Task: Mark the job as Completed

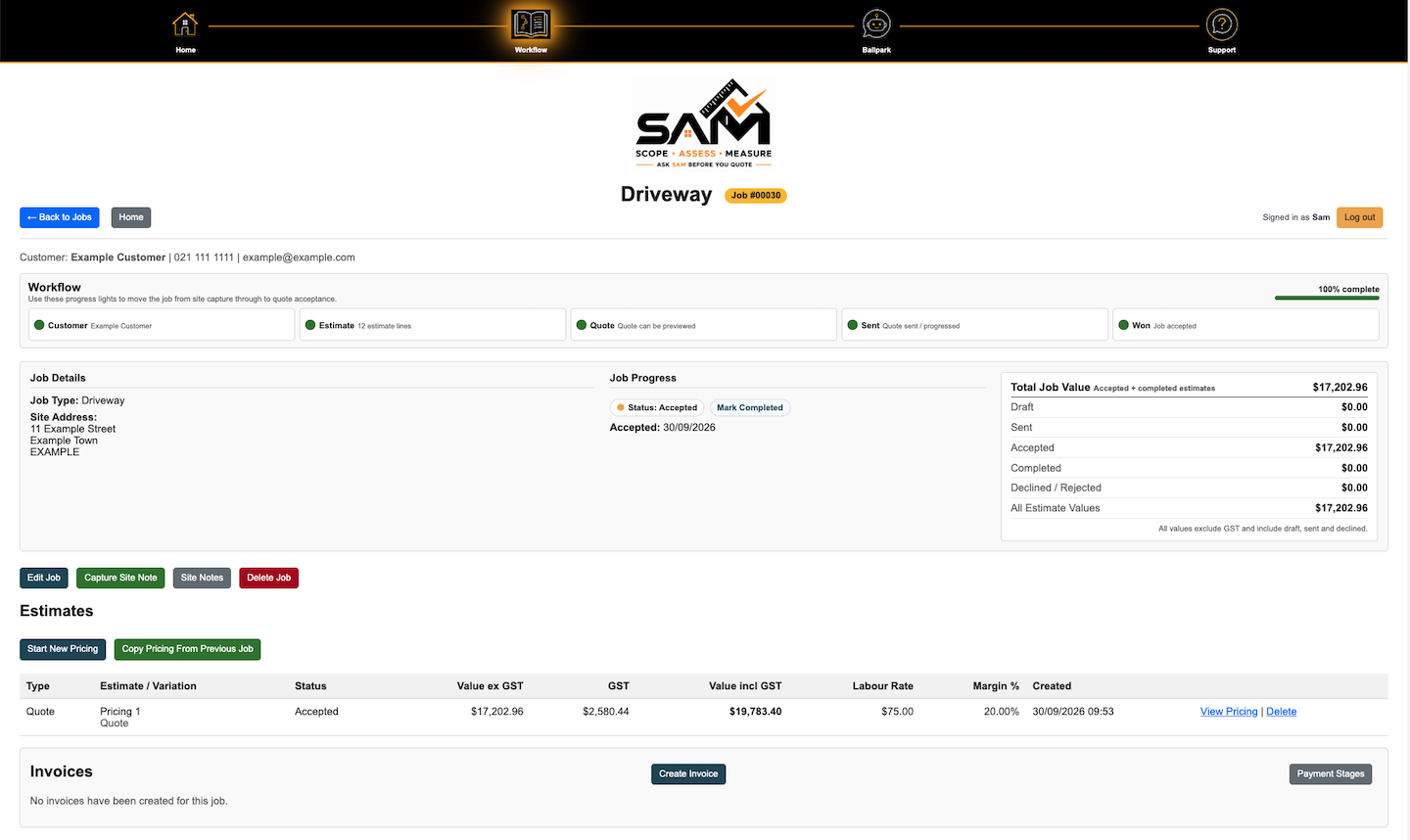Action: [750, 407]
